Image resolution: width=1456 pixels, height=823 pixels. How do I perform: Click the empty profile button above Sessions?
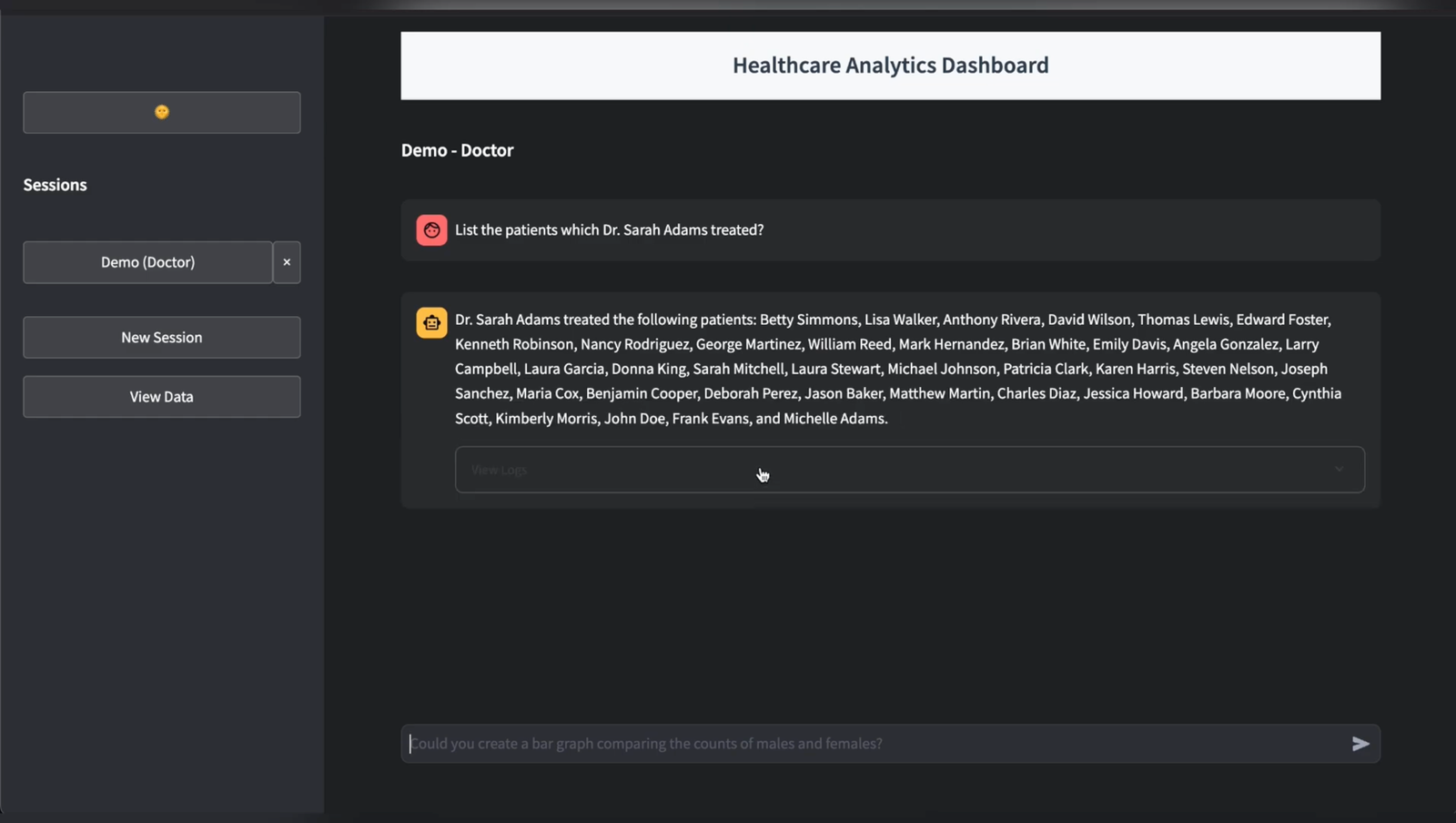161,112
